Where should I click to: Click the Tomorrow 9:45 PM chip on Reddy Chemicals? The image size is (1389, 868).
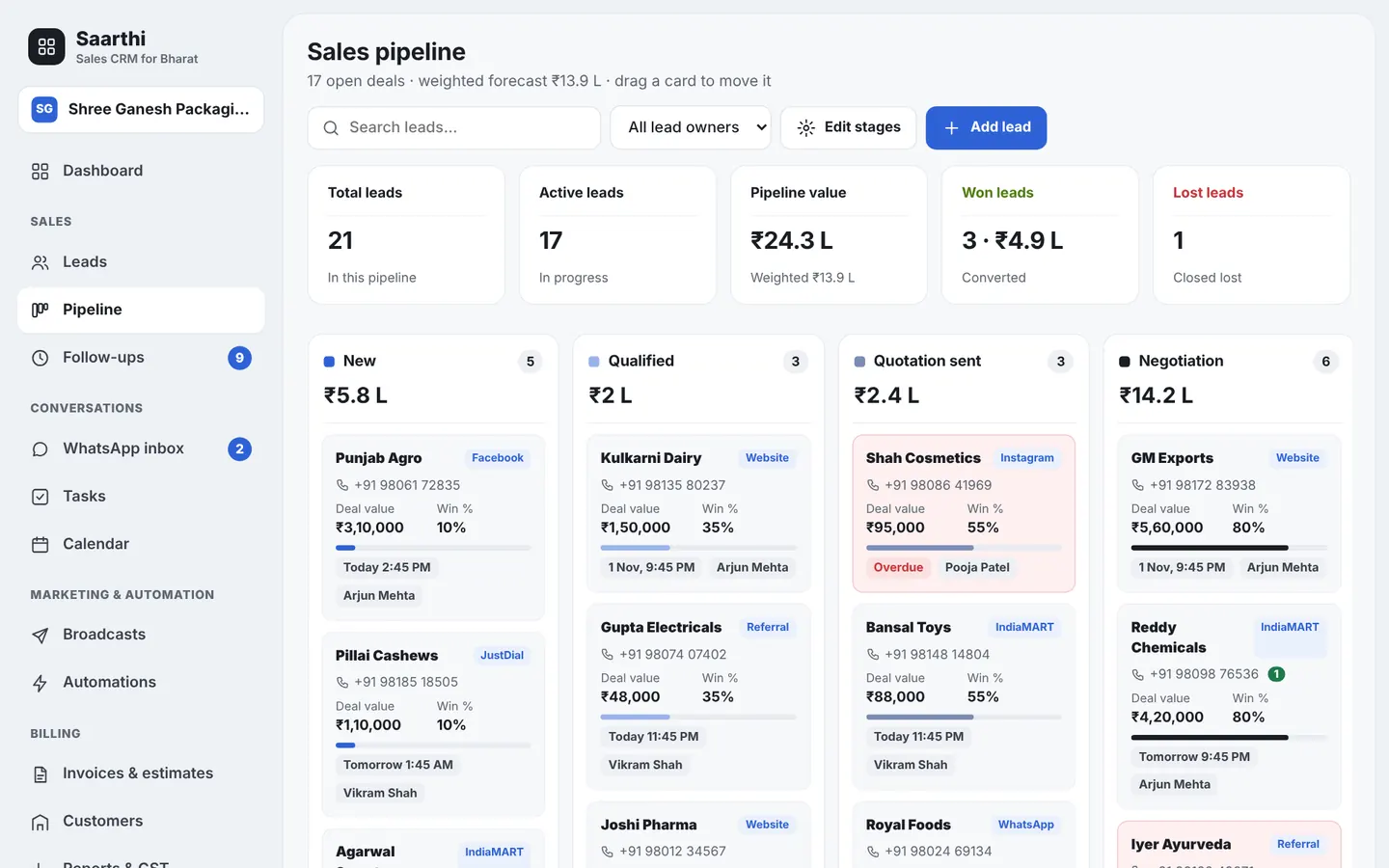click(1194, 757)
